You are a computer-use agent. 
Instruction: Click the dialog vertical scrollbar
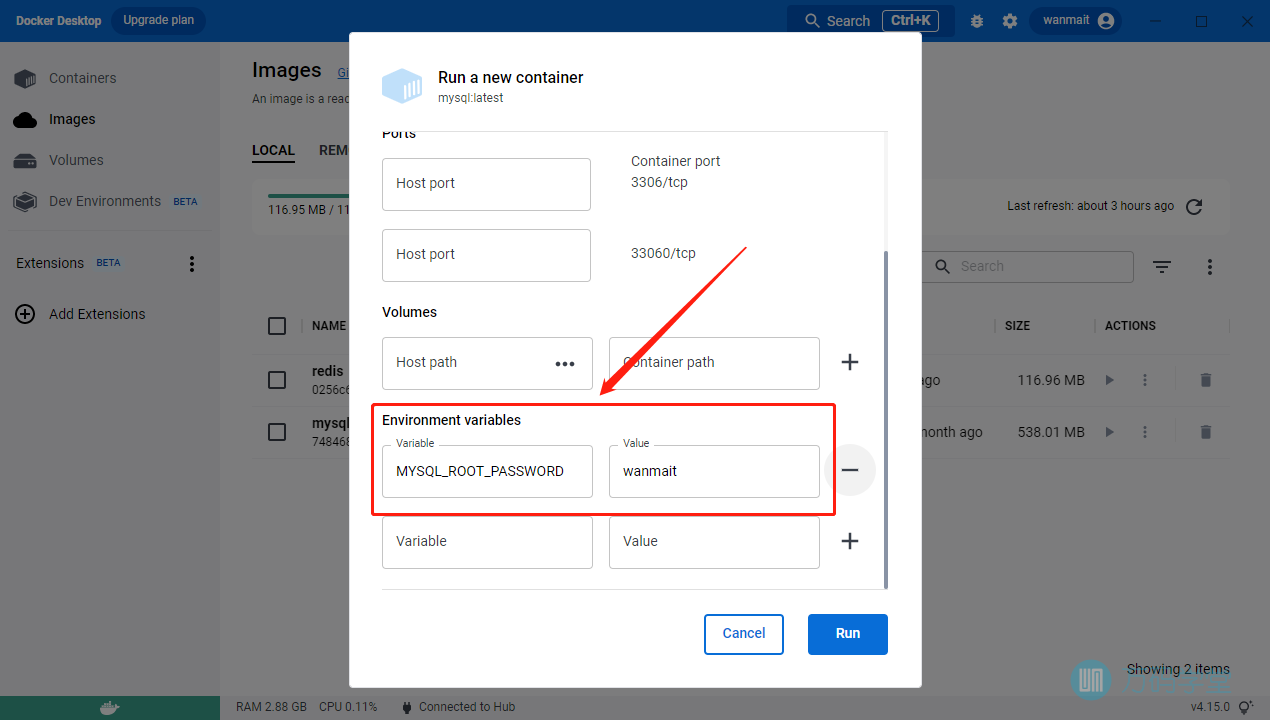point(885,420)
